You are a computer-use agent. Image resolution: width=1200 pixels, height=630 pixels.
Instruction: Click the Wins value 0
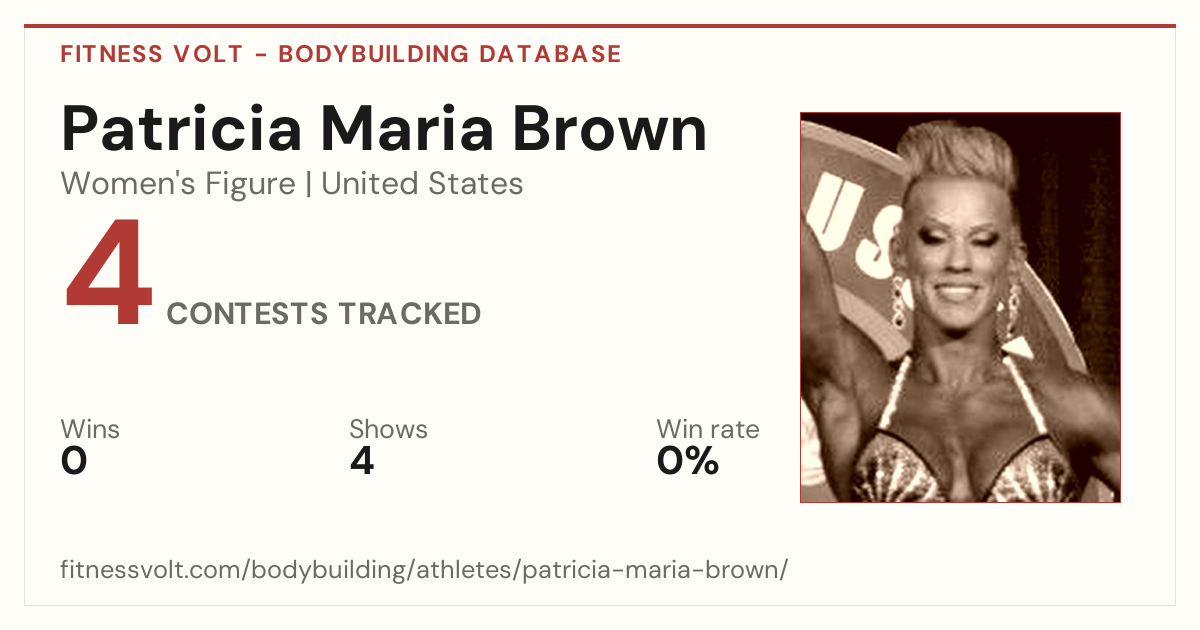click(74, 461)
